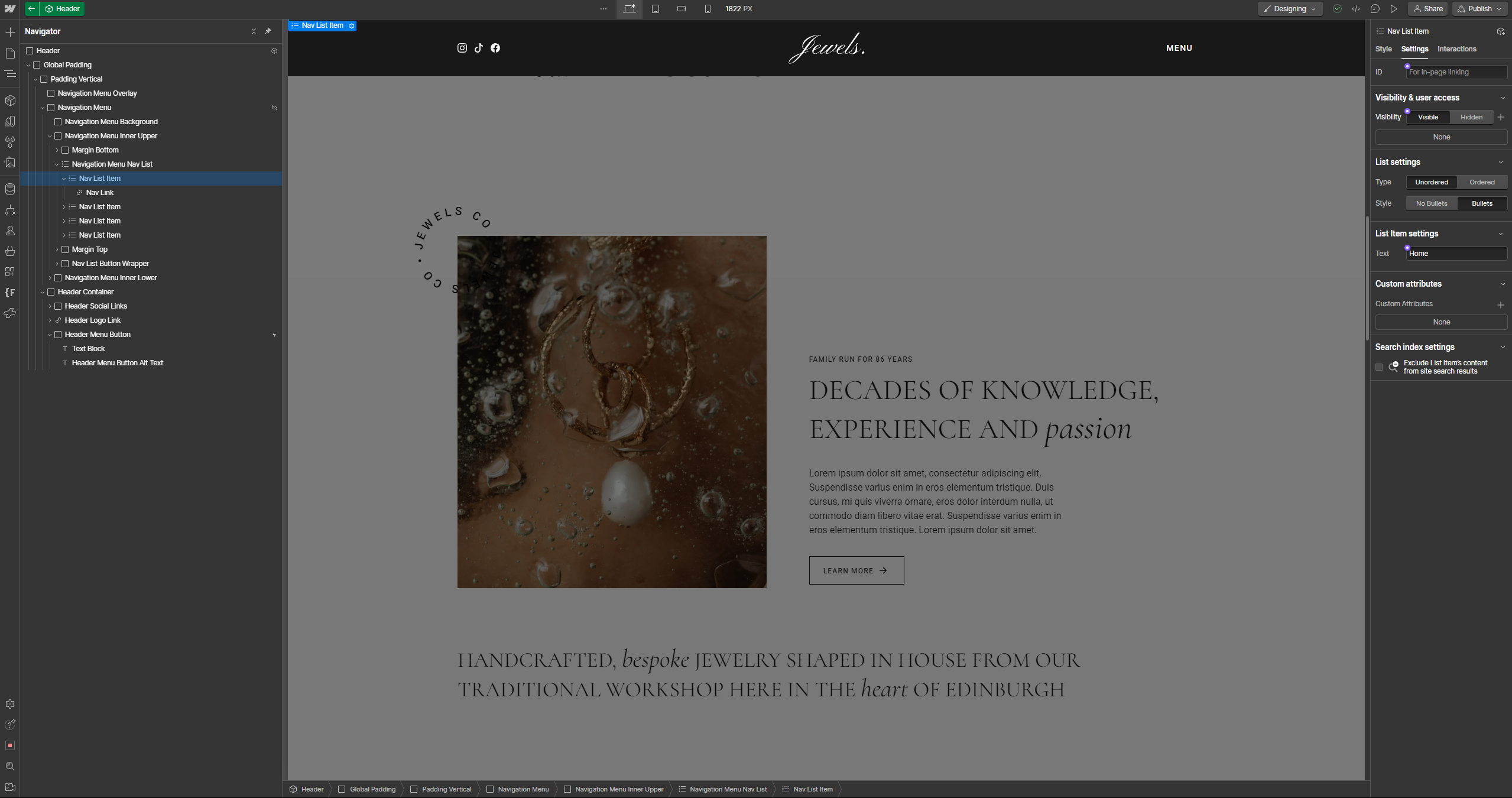
Task: Click the Publish button
Action: click(x=1479, y=9)
